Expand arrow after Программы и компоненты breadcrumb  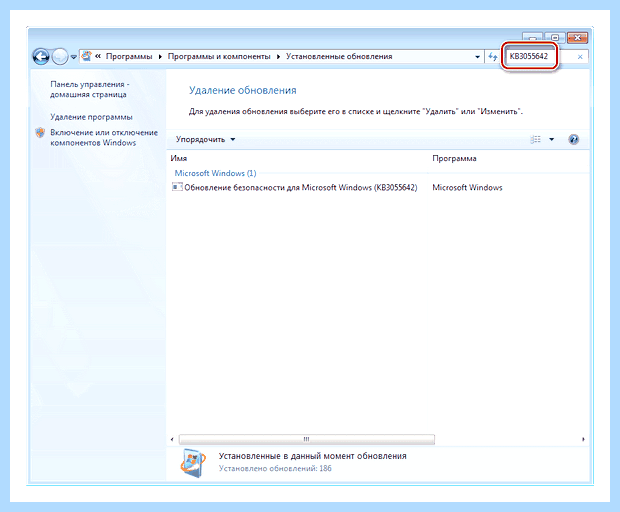coord(278,57)
